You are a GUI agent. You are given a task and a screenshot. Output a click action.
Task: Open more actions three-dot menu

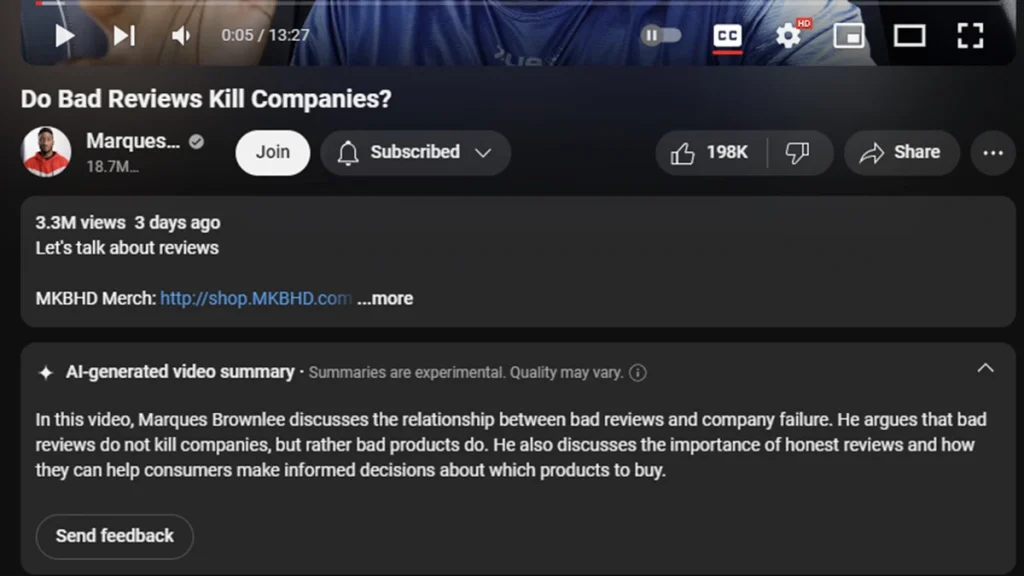point(993,153)
